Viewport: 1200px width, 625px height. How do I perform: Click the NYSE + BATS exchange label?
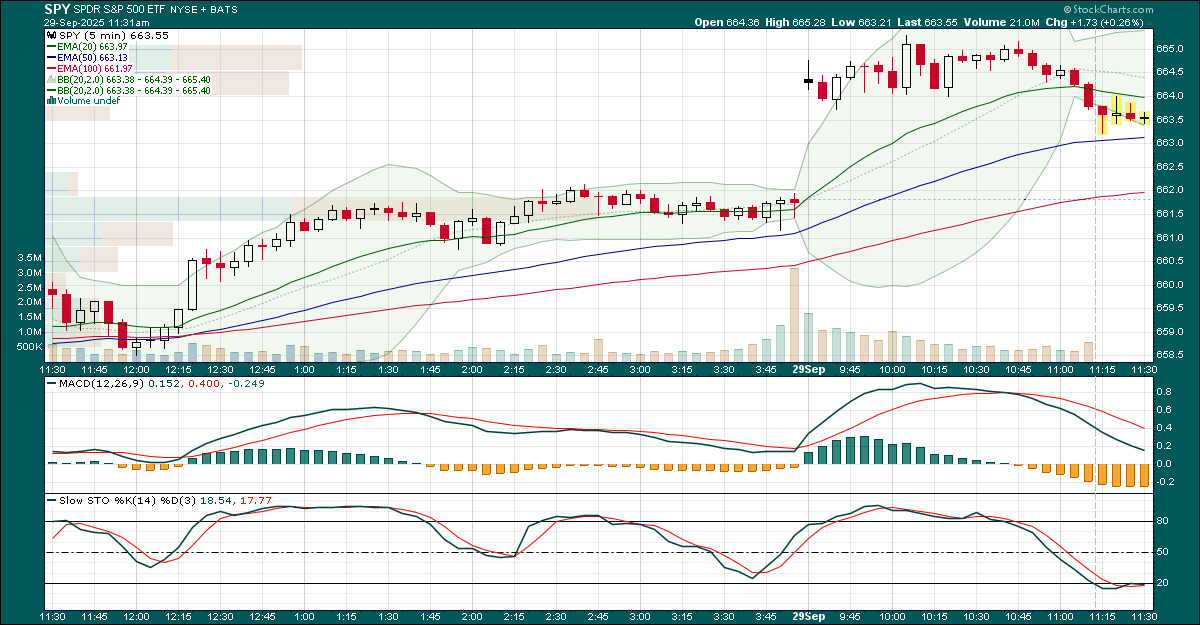click(x=204, y=9)
